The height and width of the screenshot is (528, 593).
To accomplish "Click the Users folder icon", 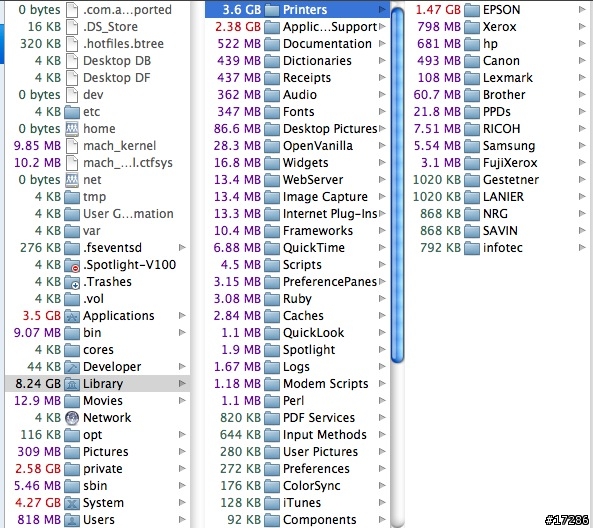I will (72, 520).
